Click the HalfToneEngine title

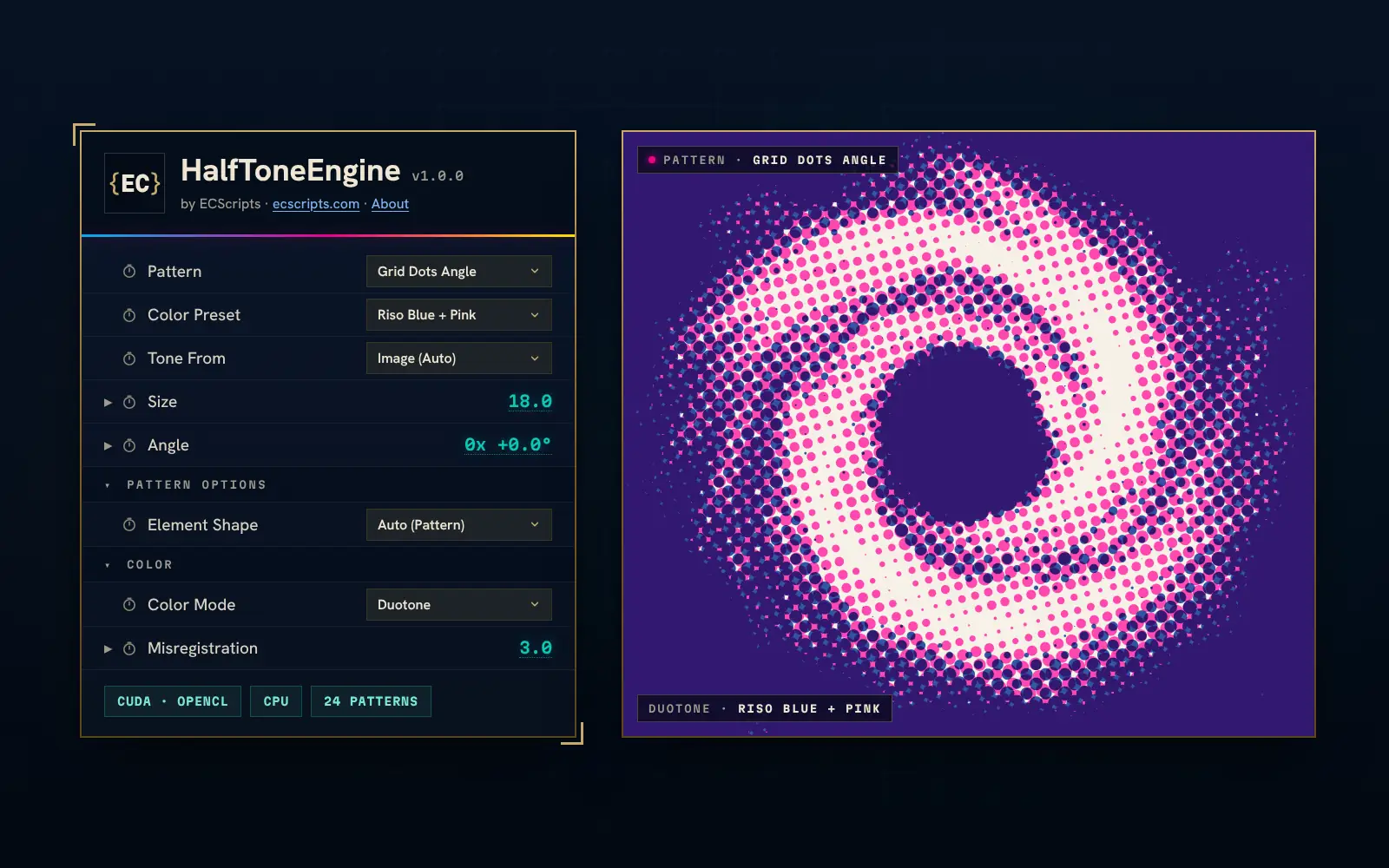[x=291, y=171]
